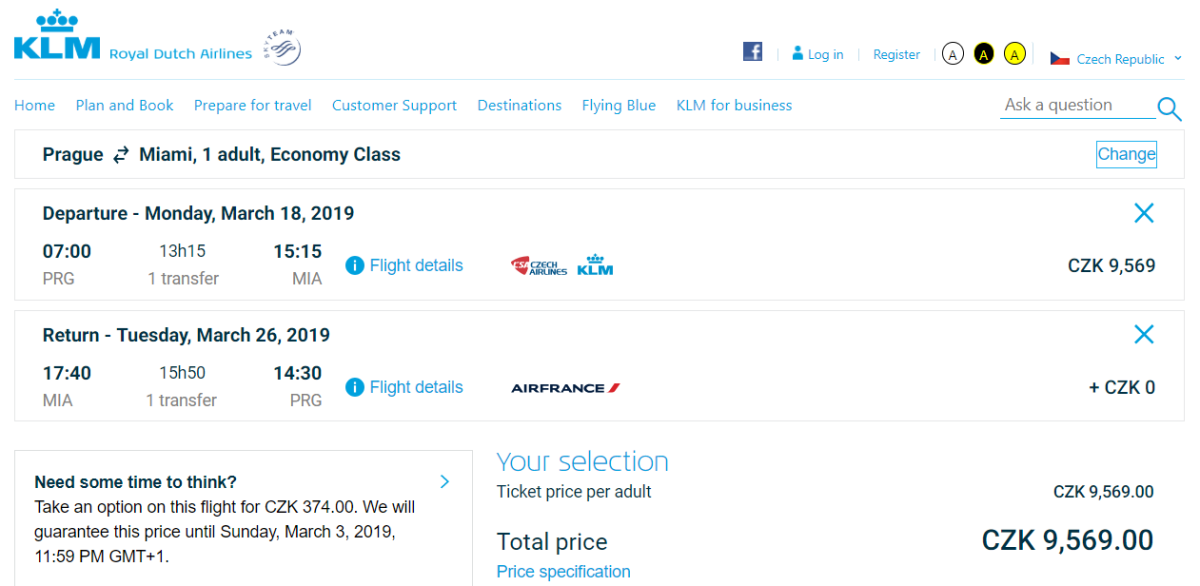The image size is (1200, 586).
Task: Click the Log in link
Action: [817, 54]
